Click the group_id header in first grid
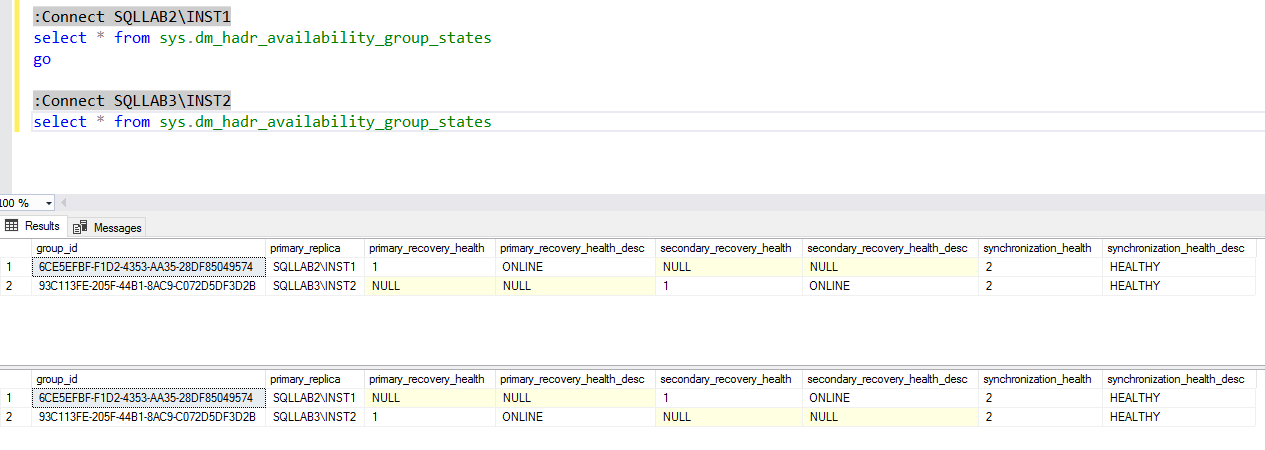This screenshot has height=450, width=1265. tap(57, 248)
